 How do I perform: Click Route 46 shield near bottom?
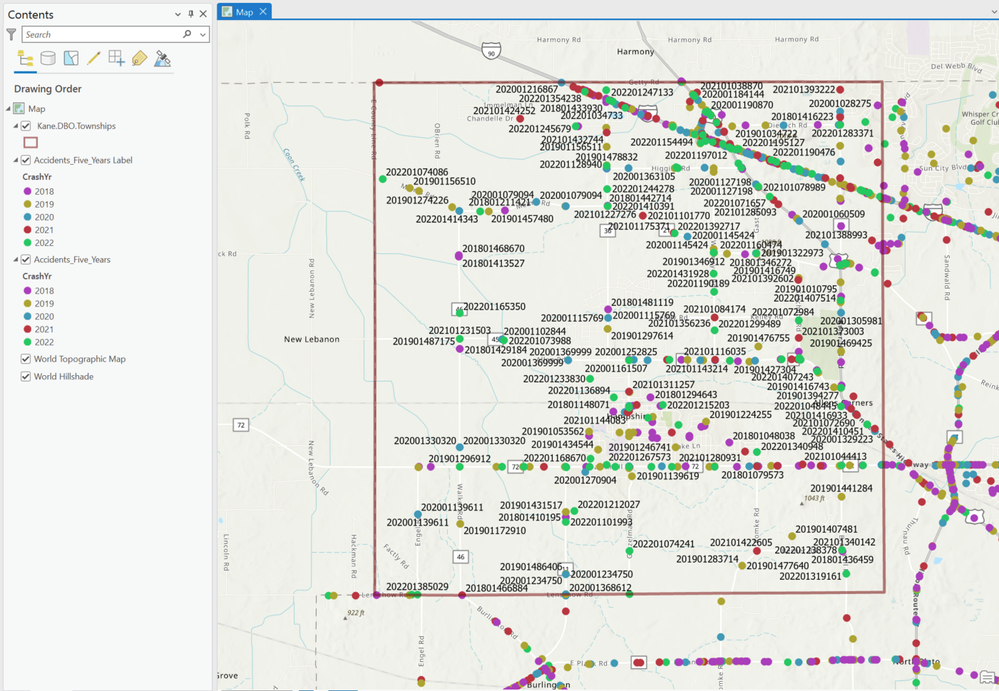coord(461,557)
